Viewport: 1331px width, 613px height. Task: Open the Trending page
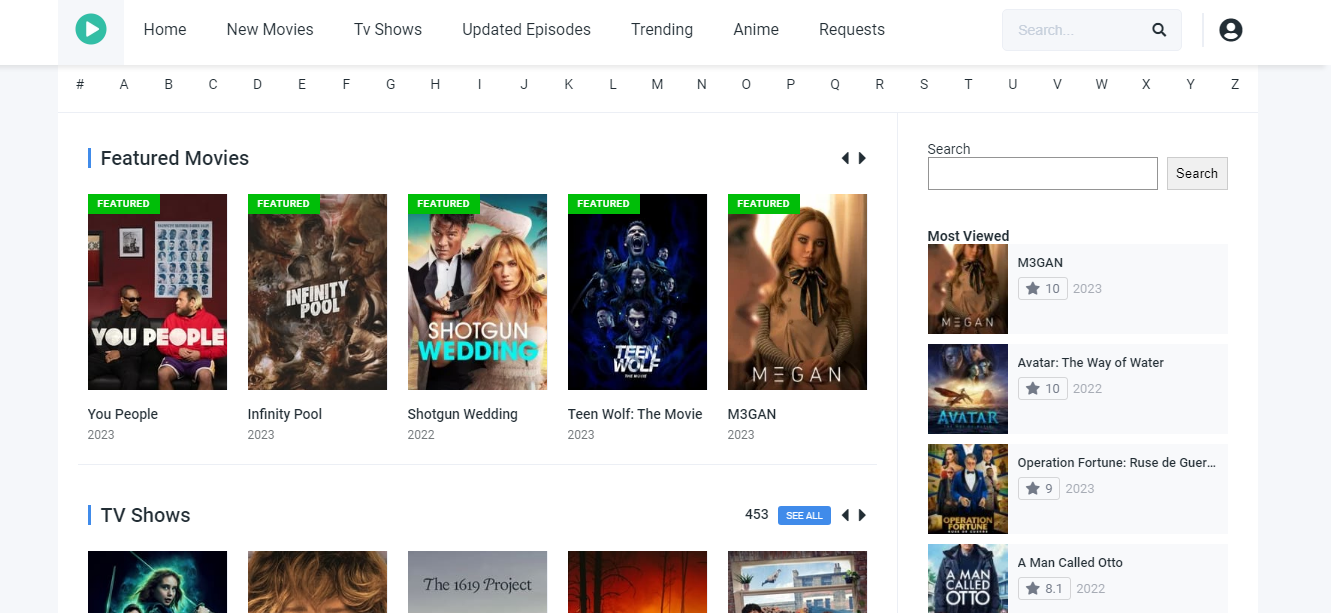(x=662, y=30)
